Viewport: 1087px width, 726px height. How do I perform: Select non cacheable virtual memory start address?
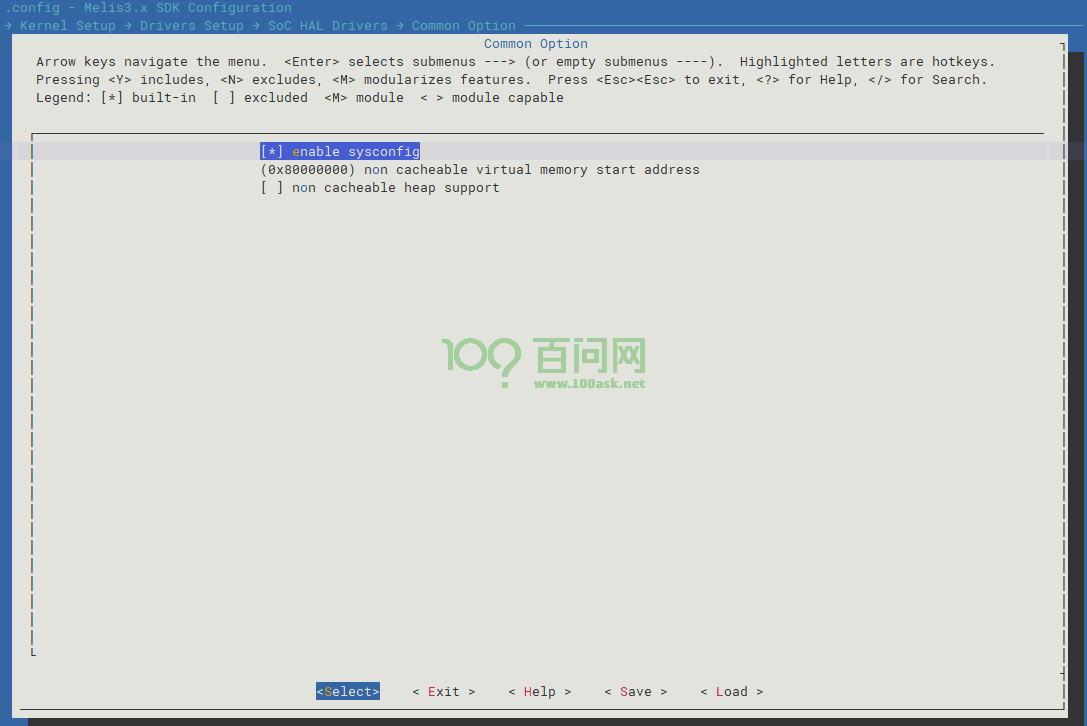pos(532,170)
